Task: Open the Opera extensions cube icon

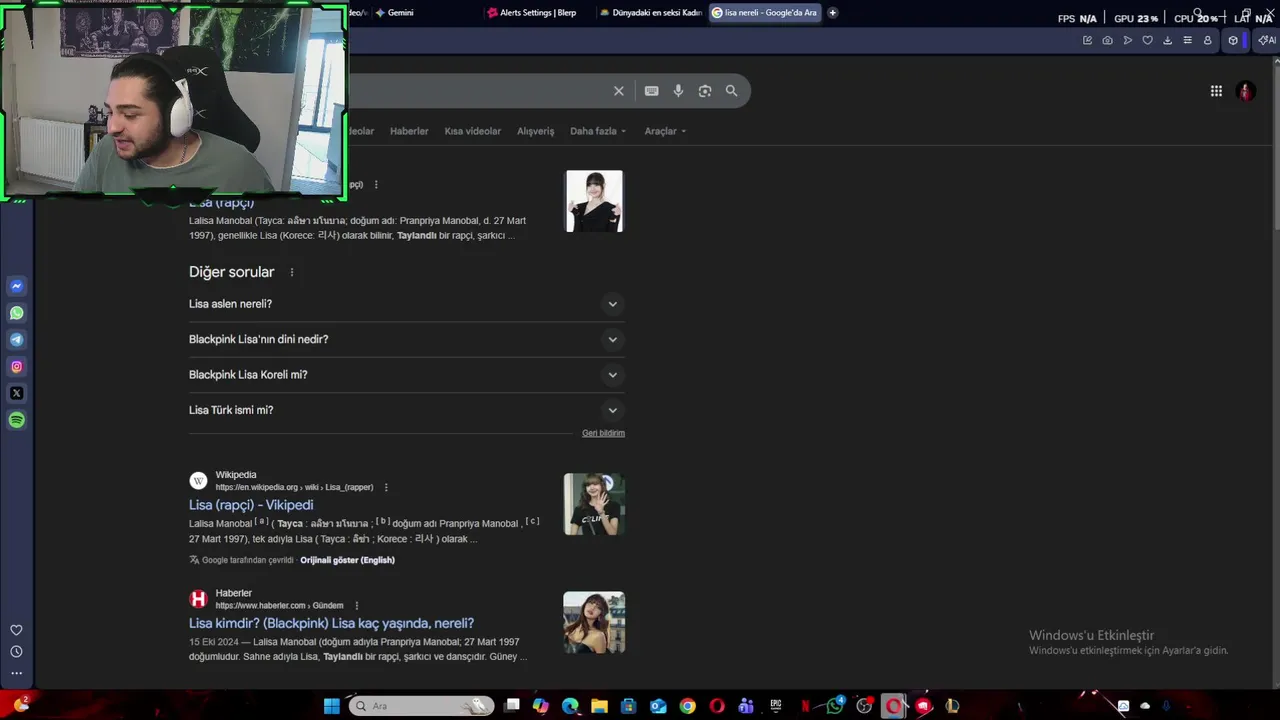Action: (x=1233, y=40)
